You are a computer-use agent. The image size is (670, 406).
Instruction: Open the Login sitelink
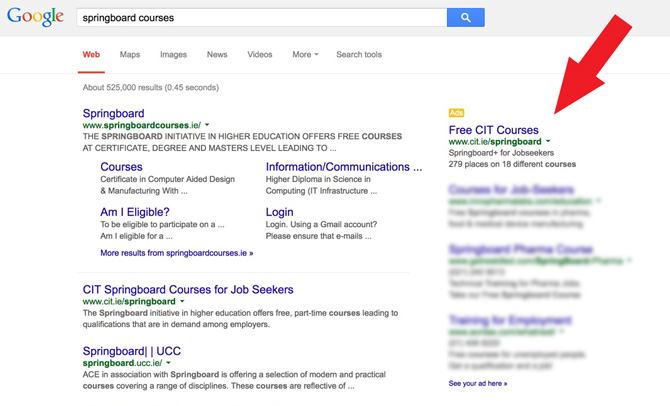(x=279, y=212)
